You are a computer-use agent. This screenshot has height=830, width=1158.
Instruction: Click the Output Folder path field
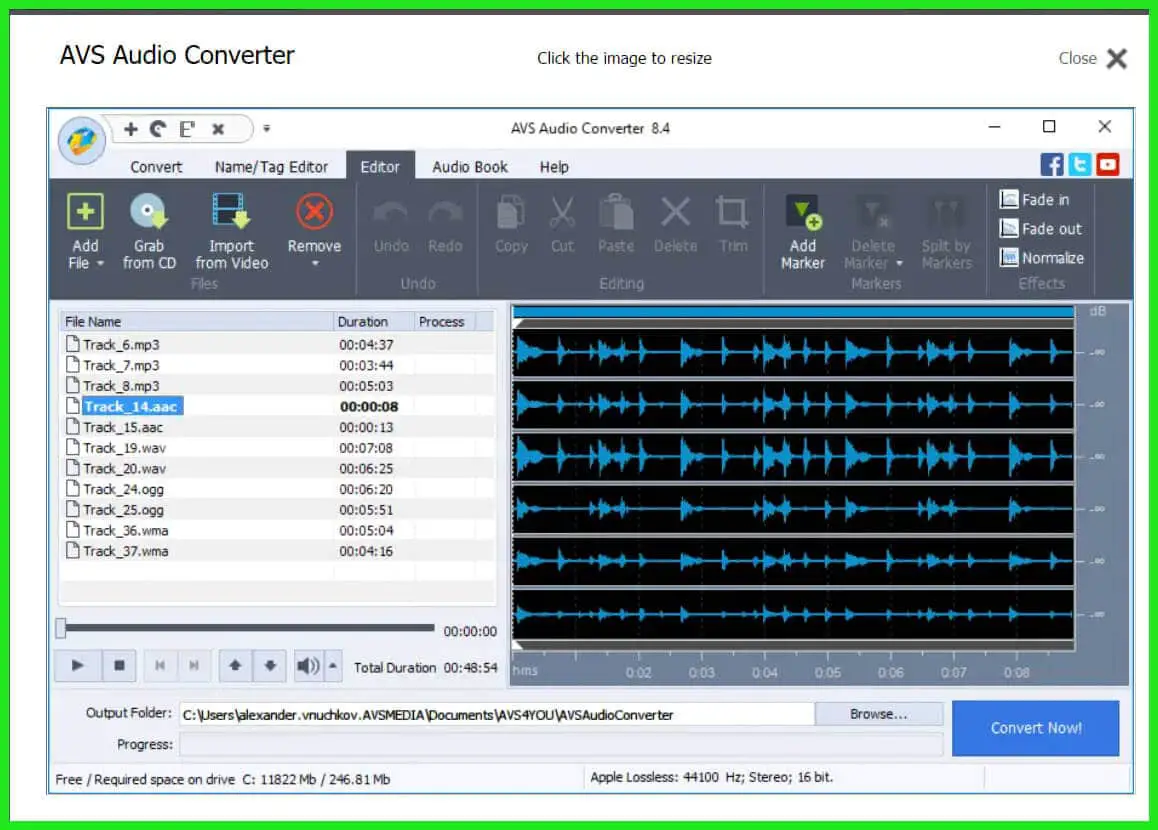[496, 715]
